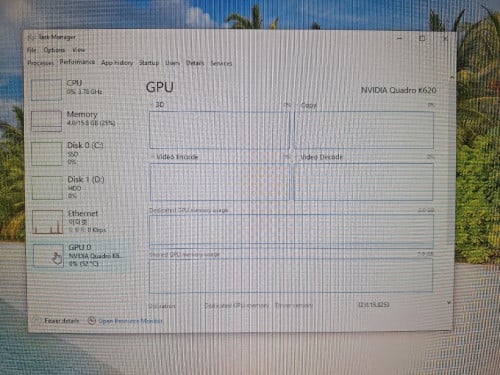The height and width of the screenshot is (375, 500).
Task: Select the GPU 0 graph thumbnail
Action: pyautogui.click(x=48, y=255)
